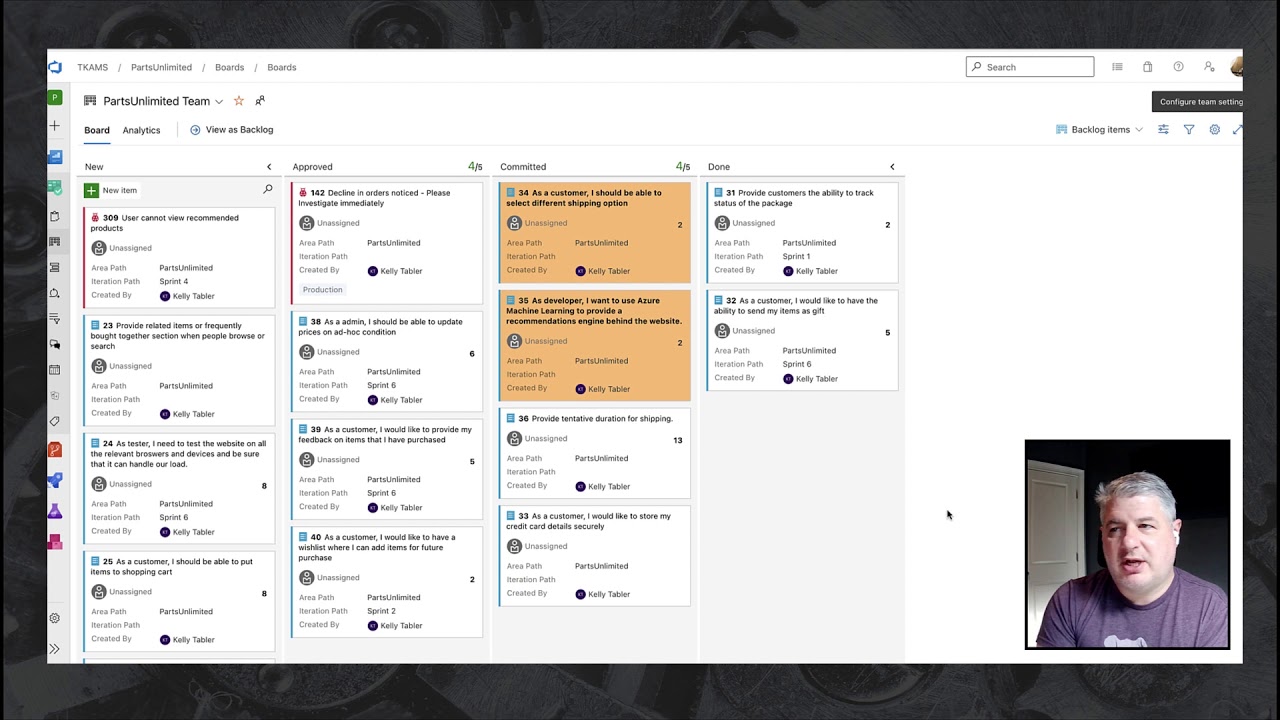This screenshot has width=1280, height=720.
Task: Click the plus add icon in the sidebar
Action: tap(55, 126)
